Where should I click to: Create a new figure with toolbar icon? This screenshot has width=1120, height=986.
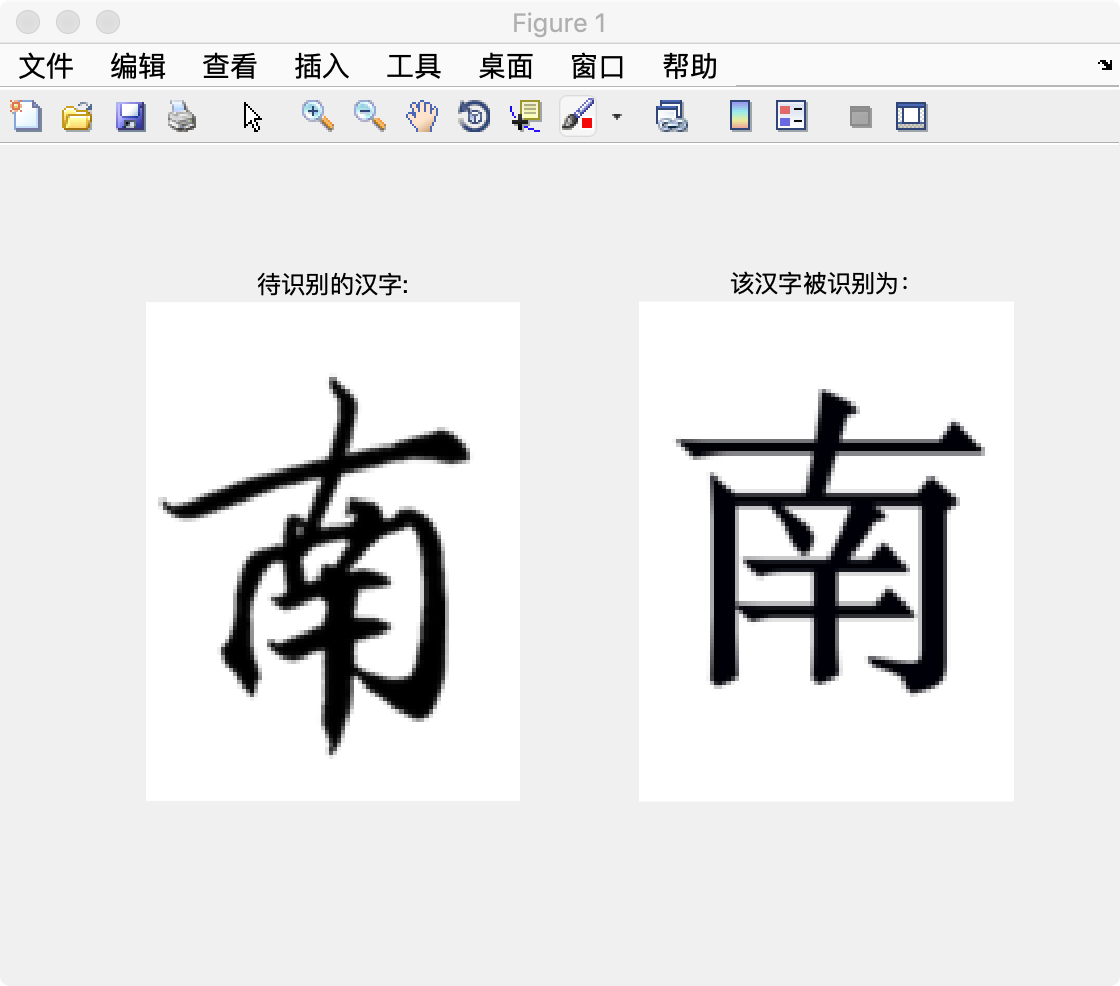26,116
